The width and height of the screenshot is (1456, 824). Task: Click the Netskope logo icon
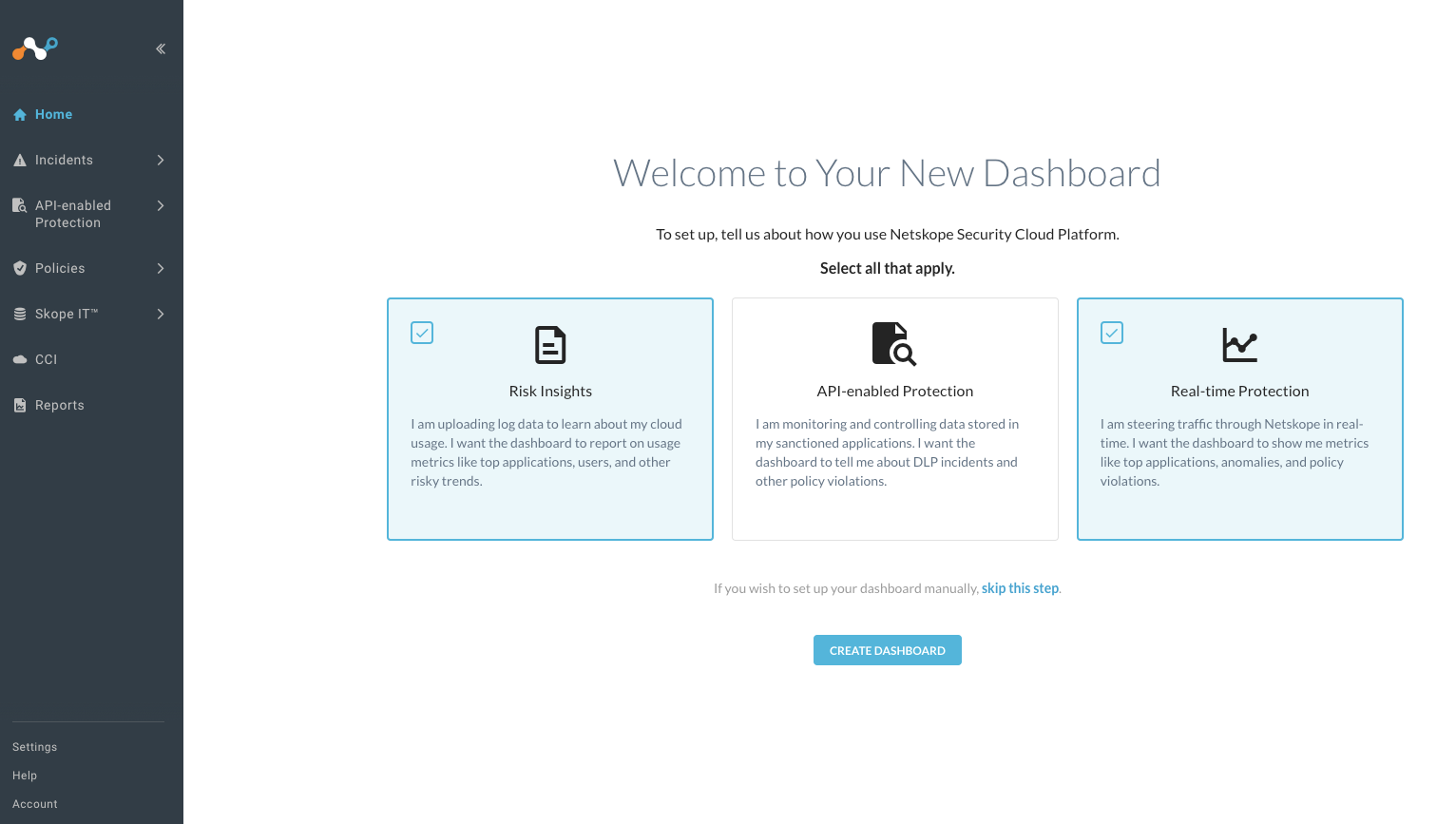pyautogui.click(x=35, y=48)
